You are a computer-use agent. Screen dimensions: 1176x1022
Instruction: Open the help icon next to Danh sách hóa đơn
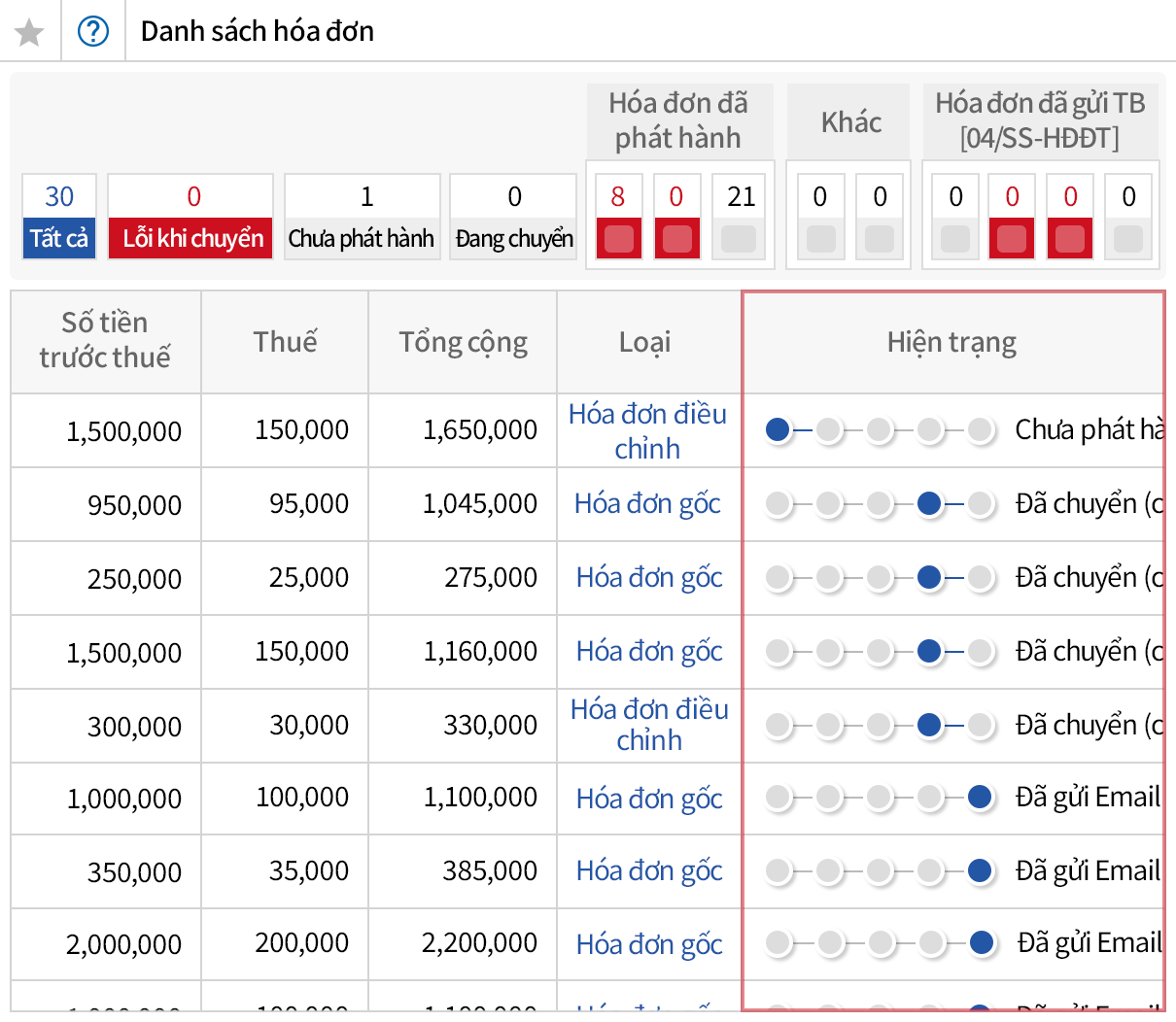(93, 30)
